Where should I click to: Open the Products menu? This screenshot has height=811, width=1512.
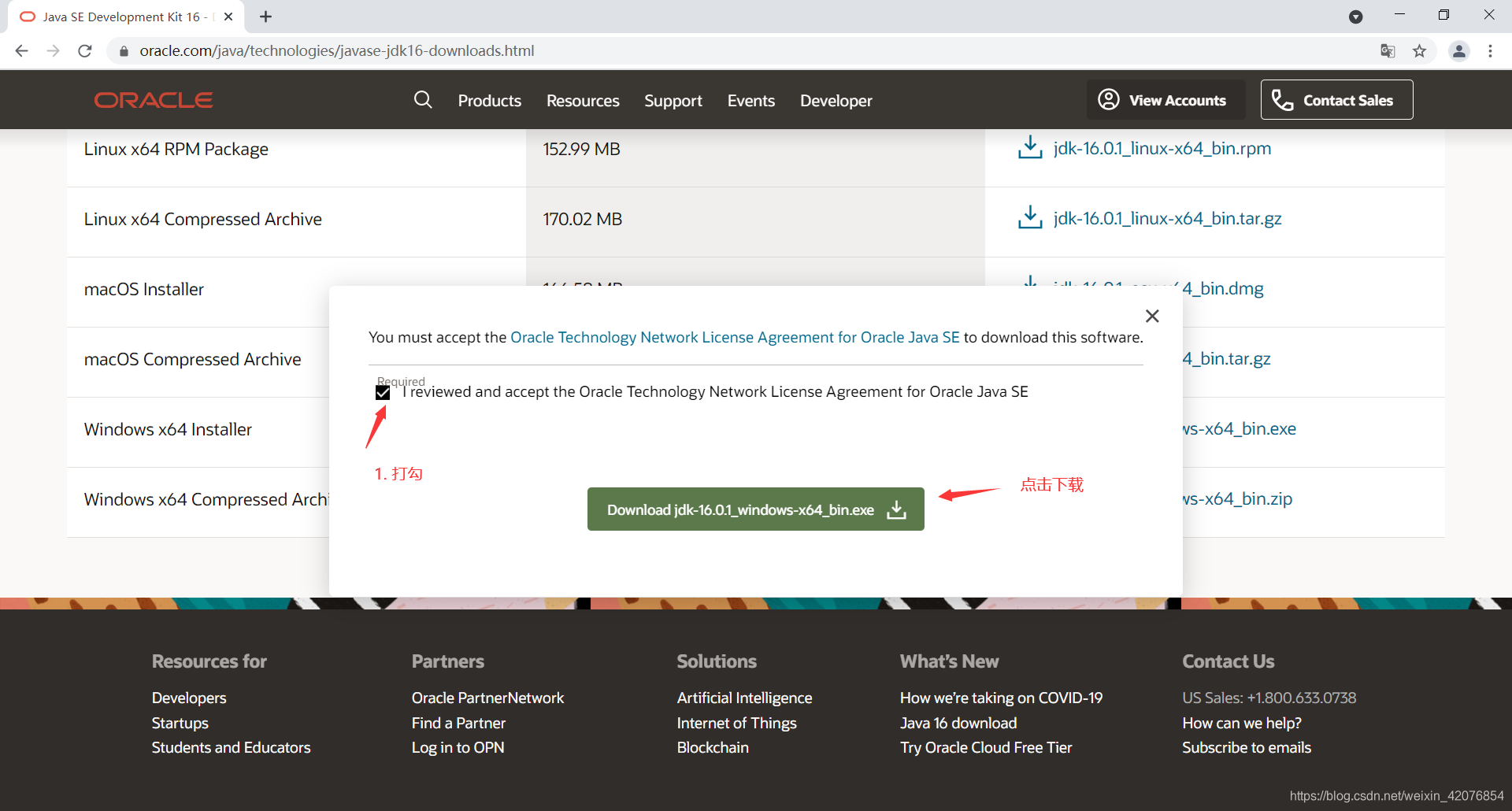pyautogui.click(x=490, y=101)
